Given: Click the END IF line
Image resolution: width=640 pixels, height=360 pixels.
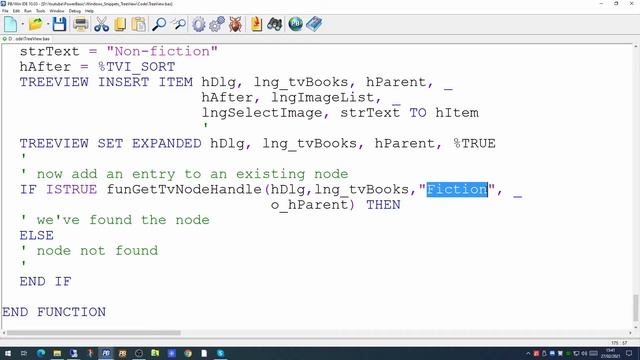Looking at the screenshot, I should point(45,282).
